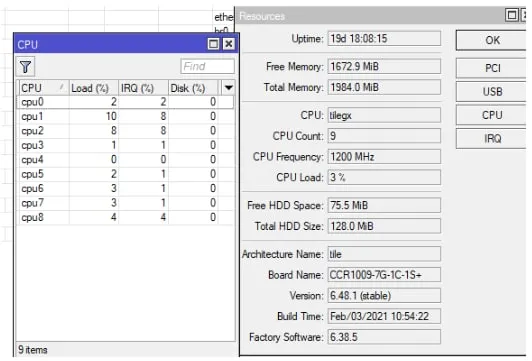Click the Architecture Name tile field
Image resolution: width=532 pixels, height=361 pixels.
384,254
